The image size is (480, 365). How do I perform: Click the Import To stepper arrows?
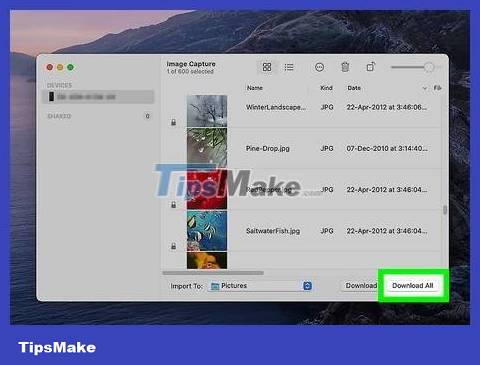[307, 286]
